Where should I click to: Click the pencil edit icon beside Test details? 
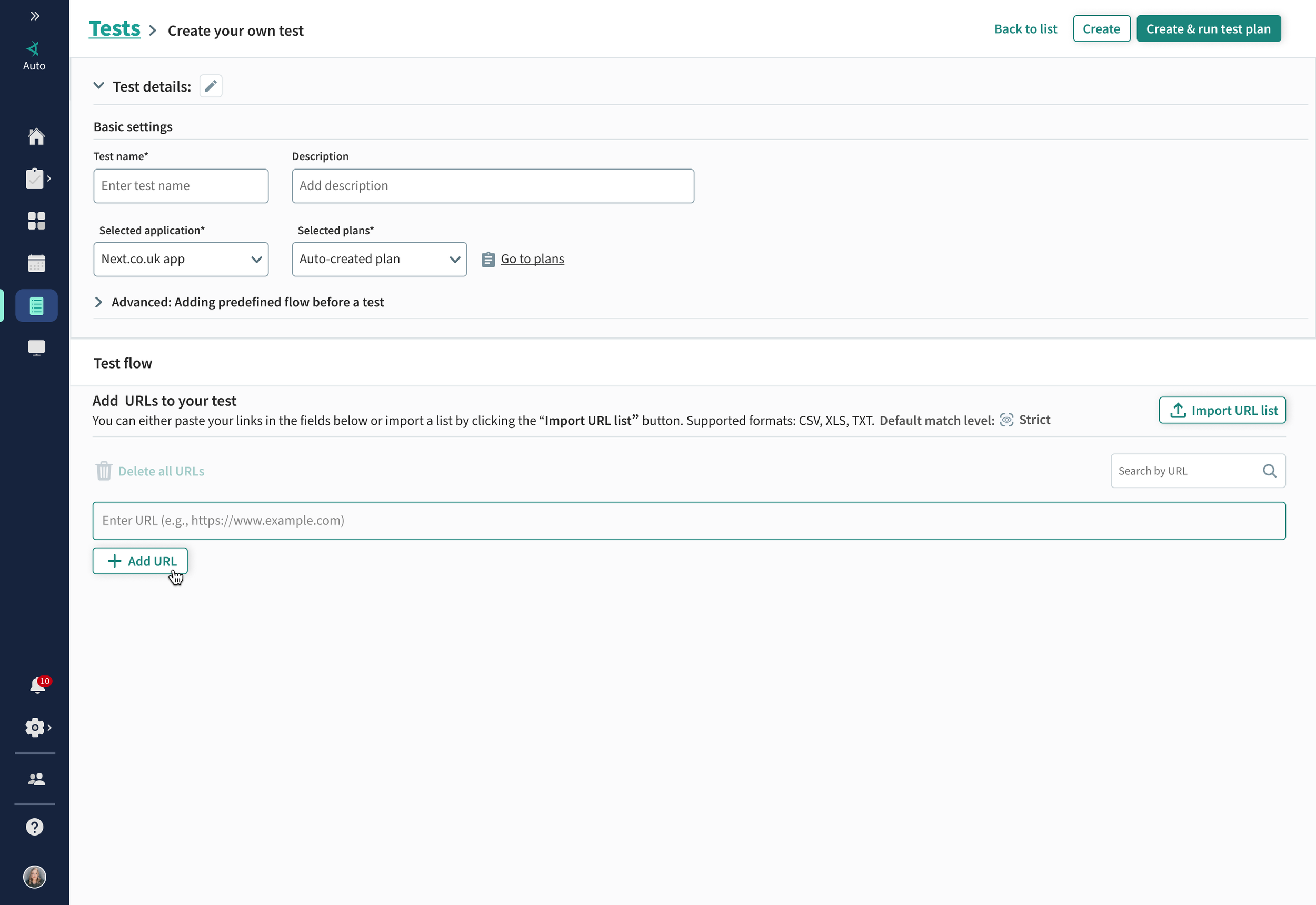(x=211, y=86)
